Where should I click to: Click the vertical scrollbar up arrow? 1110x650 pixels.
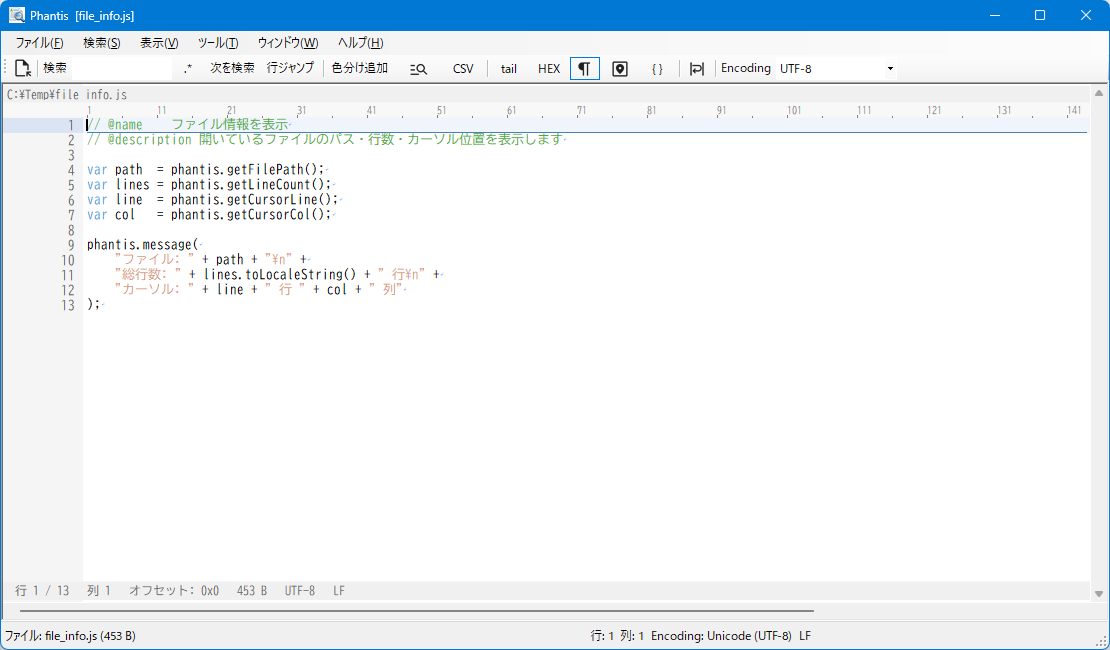pyautogui.click(x=1099, y=93)
